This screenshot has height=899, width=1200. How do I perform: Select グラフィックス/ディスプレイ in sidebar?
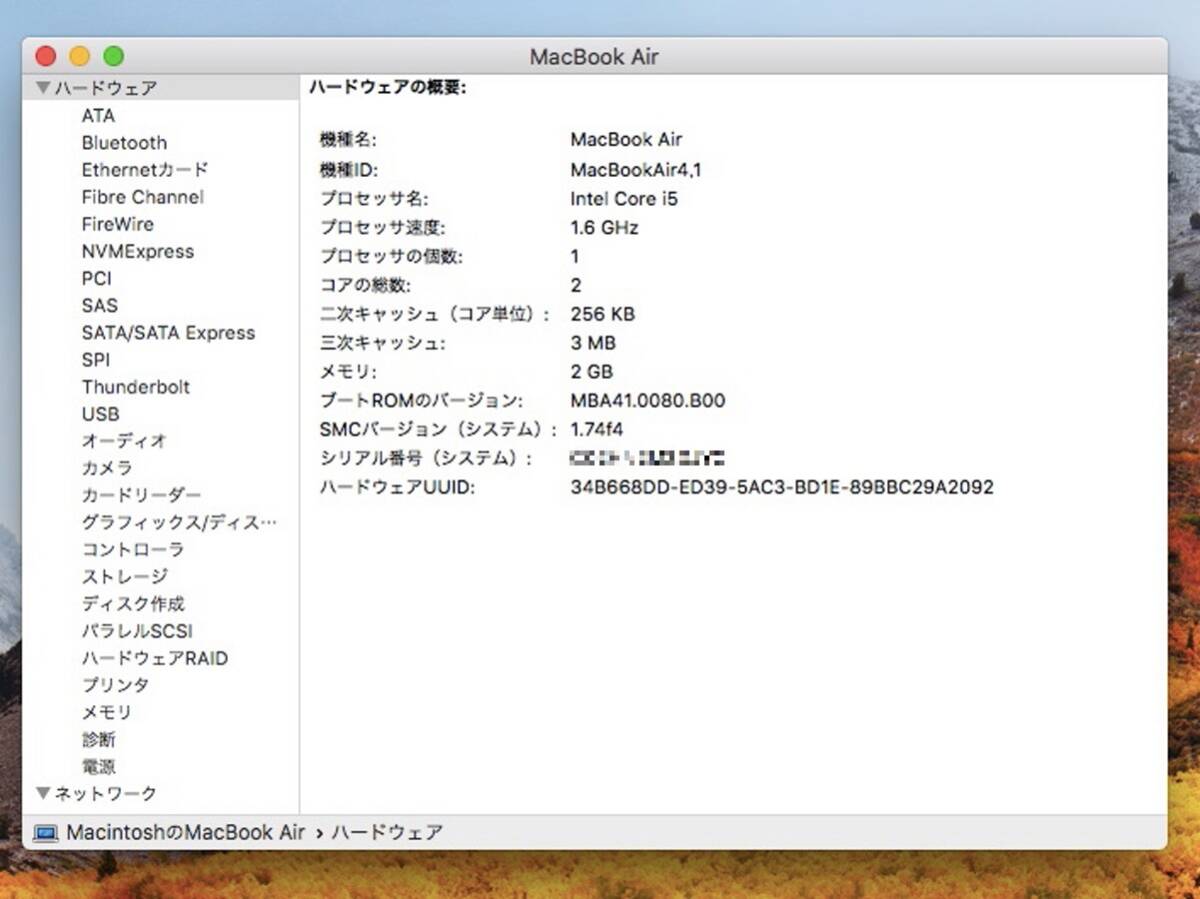click(178, 522)
